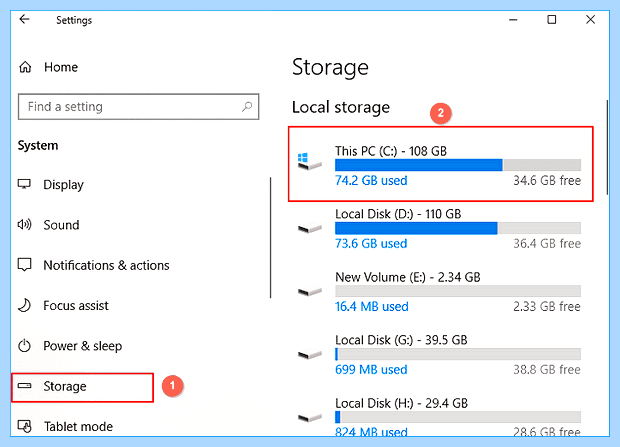Go to Power & sleep settings
The width and height of the screenshot is (620, 447).
[83, 346]
